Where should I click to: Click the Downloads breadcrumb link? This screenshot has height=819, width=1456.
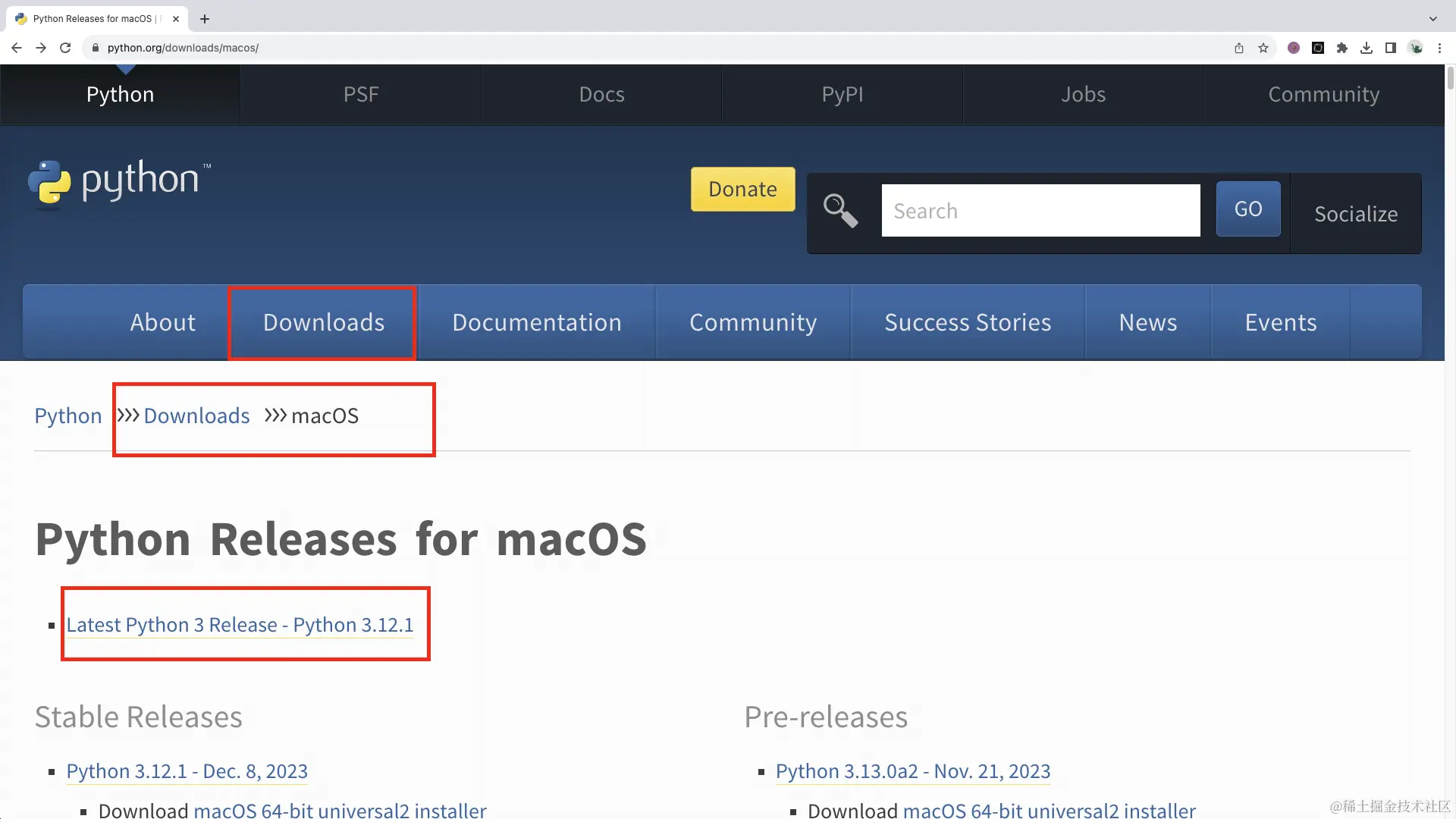(196, 416)
